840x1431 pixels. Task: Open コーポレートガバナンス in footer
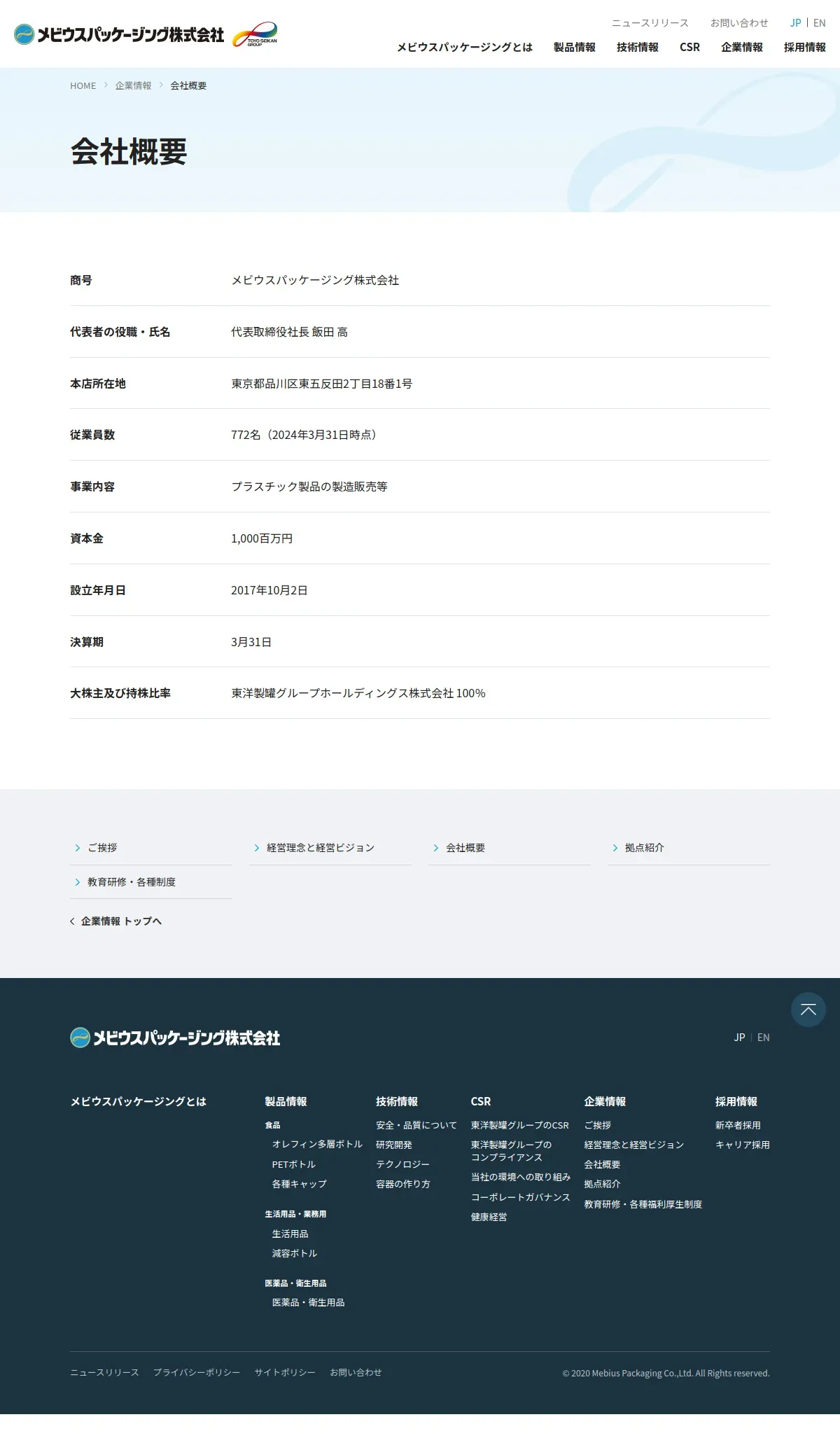(x=521, y=1197)
